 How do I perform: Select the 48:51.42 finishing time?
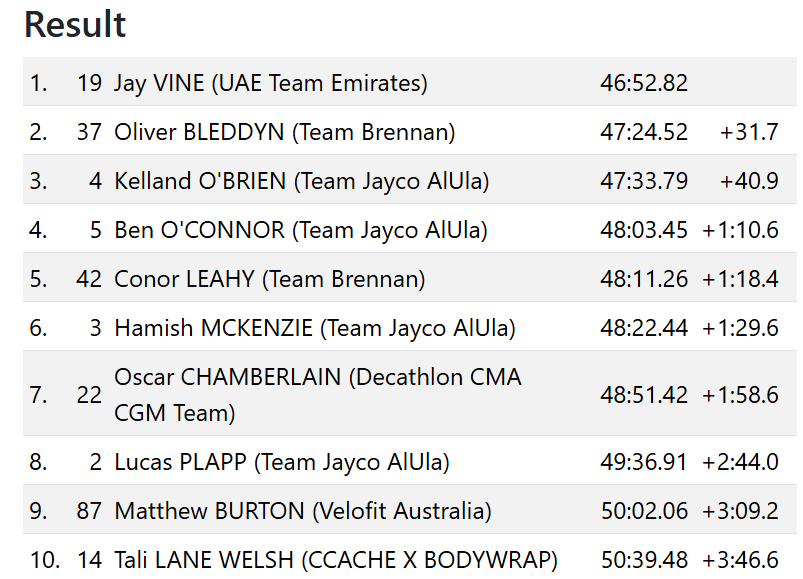(644, 395)
